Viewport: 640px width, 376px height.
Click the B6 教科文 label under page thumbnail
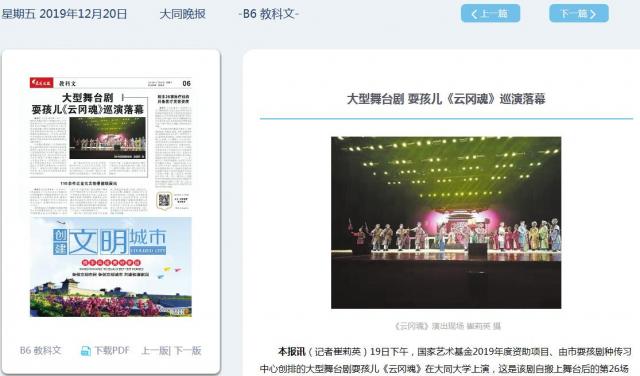click(40, 351)
